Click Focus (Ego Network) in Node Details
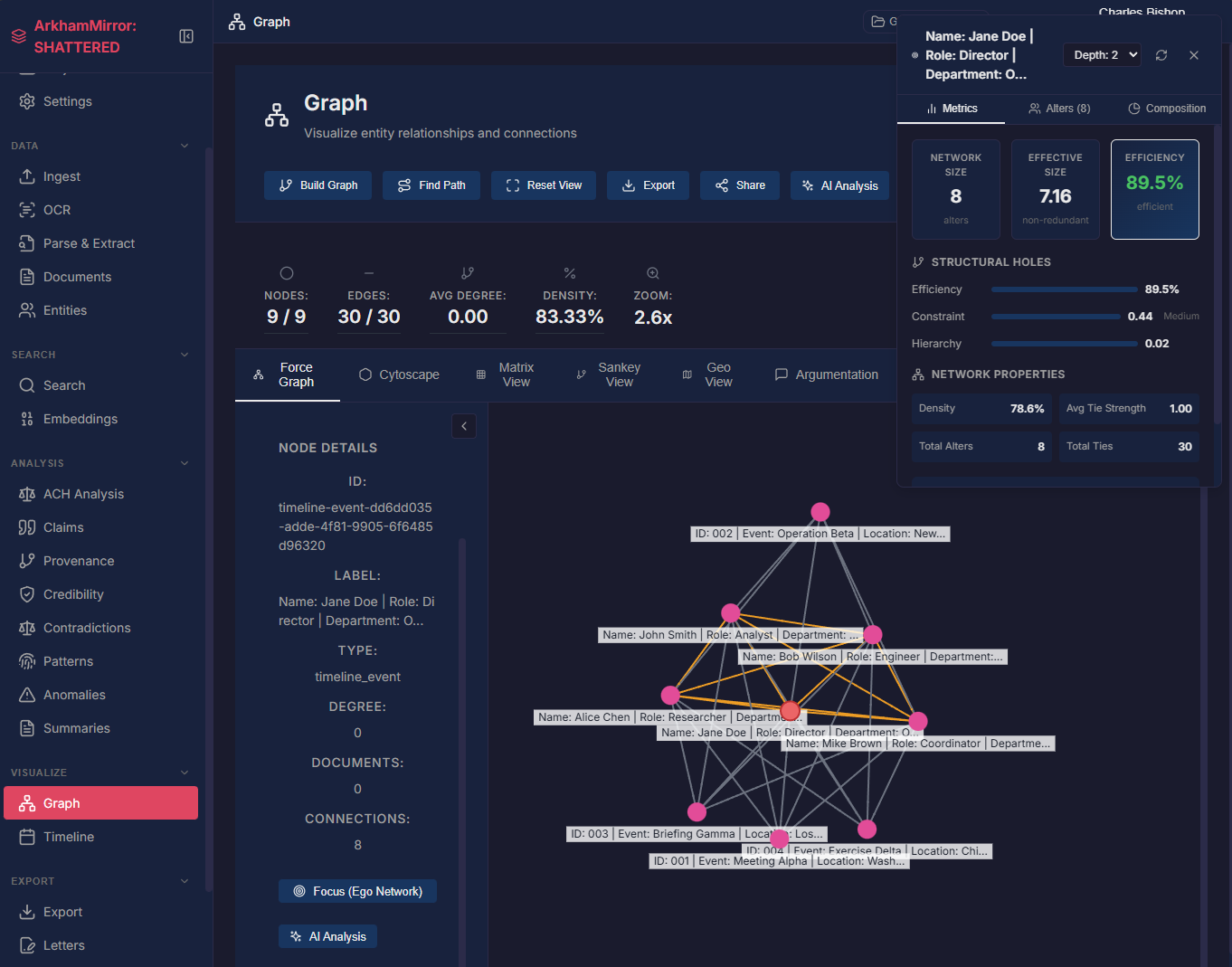 (357, 891)
